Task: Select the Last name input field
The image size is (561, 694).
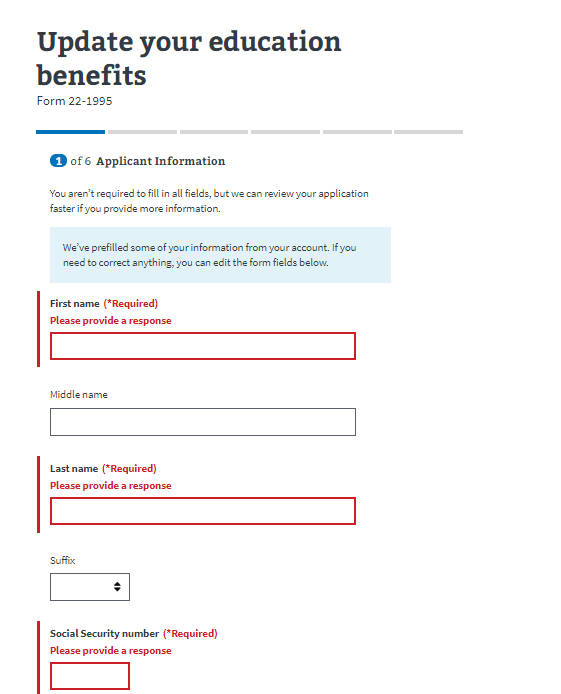Action: (x=203, y=511)
